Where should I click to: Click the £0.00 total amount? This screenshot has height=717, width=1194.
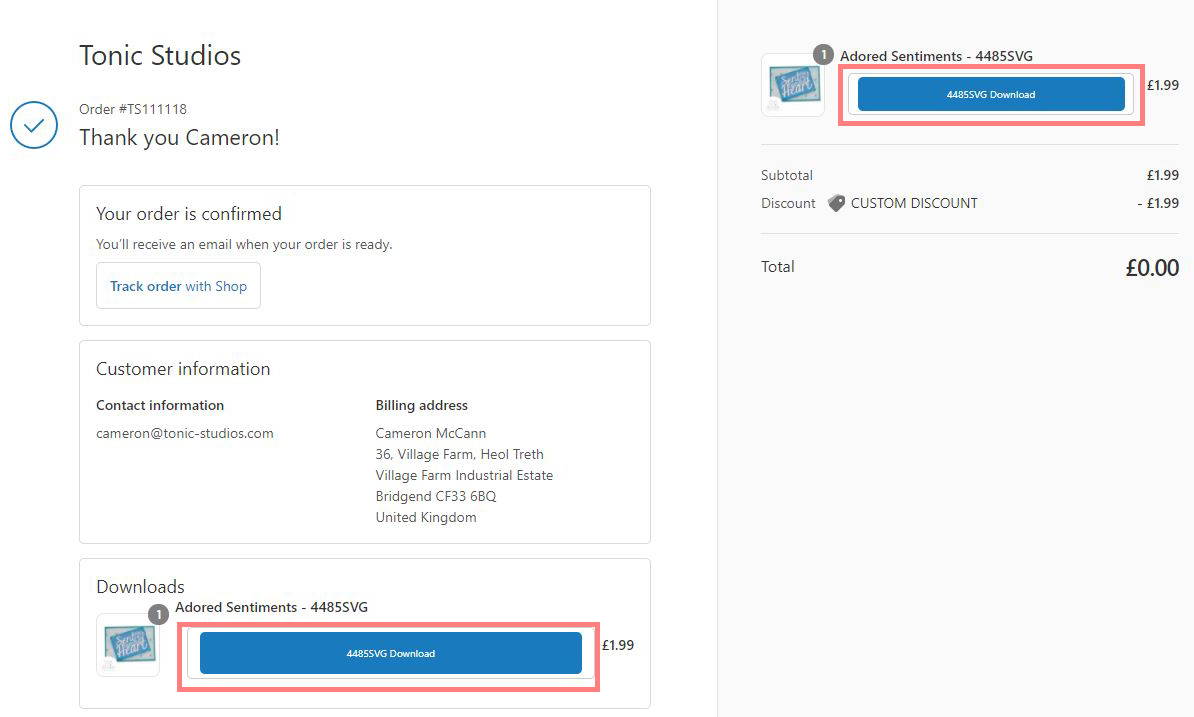coord(1152,268)
